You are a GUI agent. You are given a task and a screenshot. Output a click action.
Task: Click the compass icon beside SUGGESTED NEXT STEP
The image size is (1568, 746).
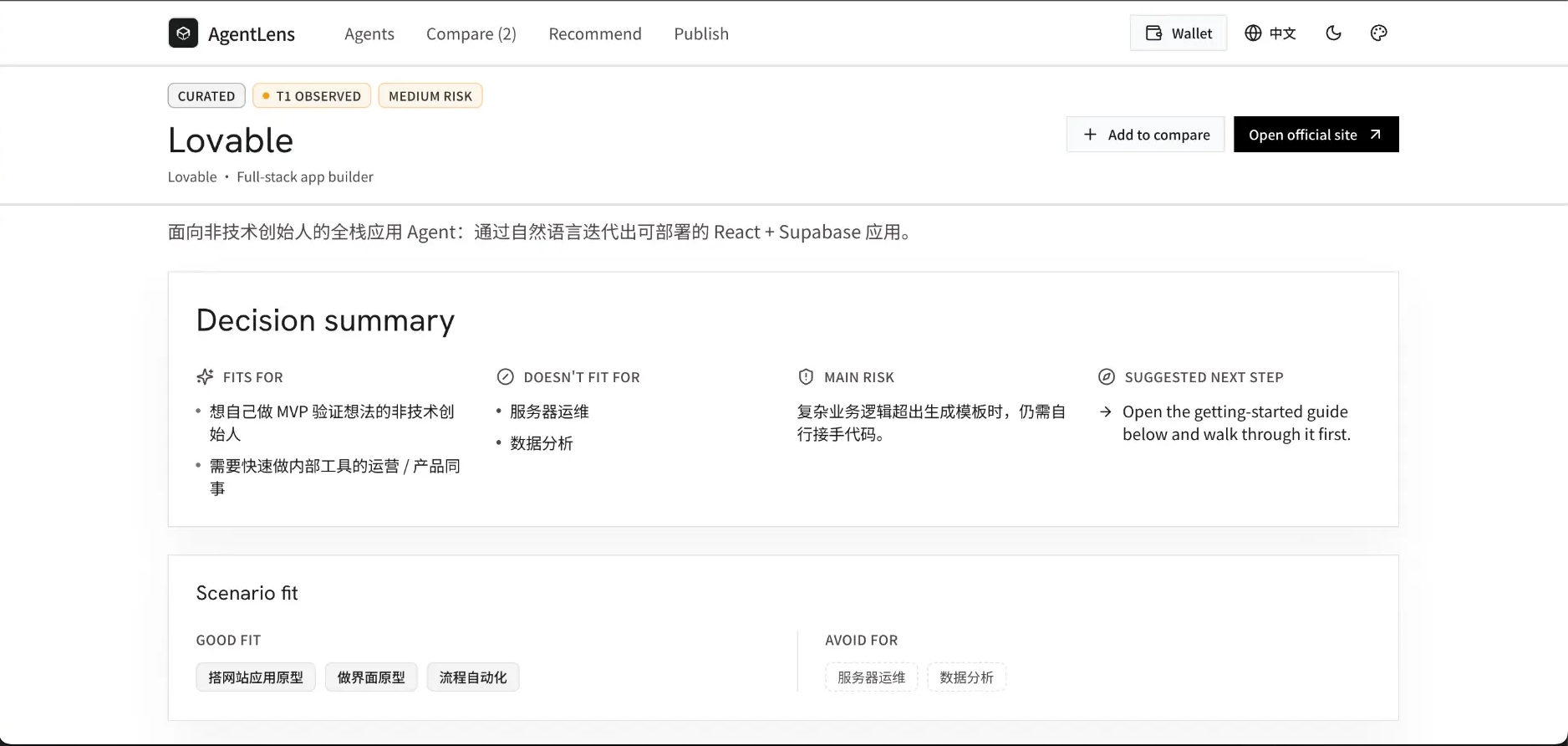coord(1107,377)
